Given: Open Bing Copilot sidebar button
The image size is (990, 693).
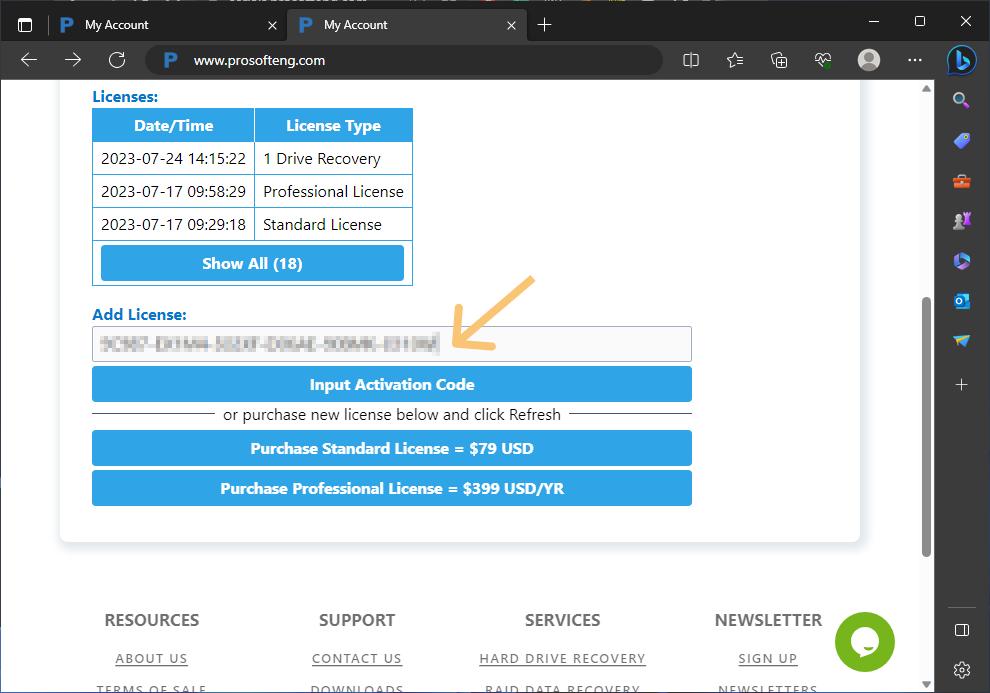Looking at the screenshot, I should pyautogui.click(x=961, y=60).
